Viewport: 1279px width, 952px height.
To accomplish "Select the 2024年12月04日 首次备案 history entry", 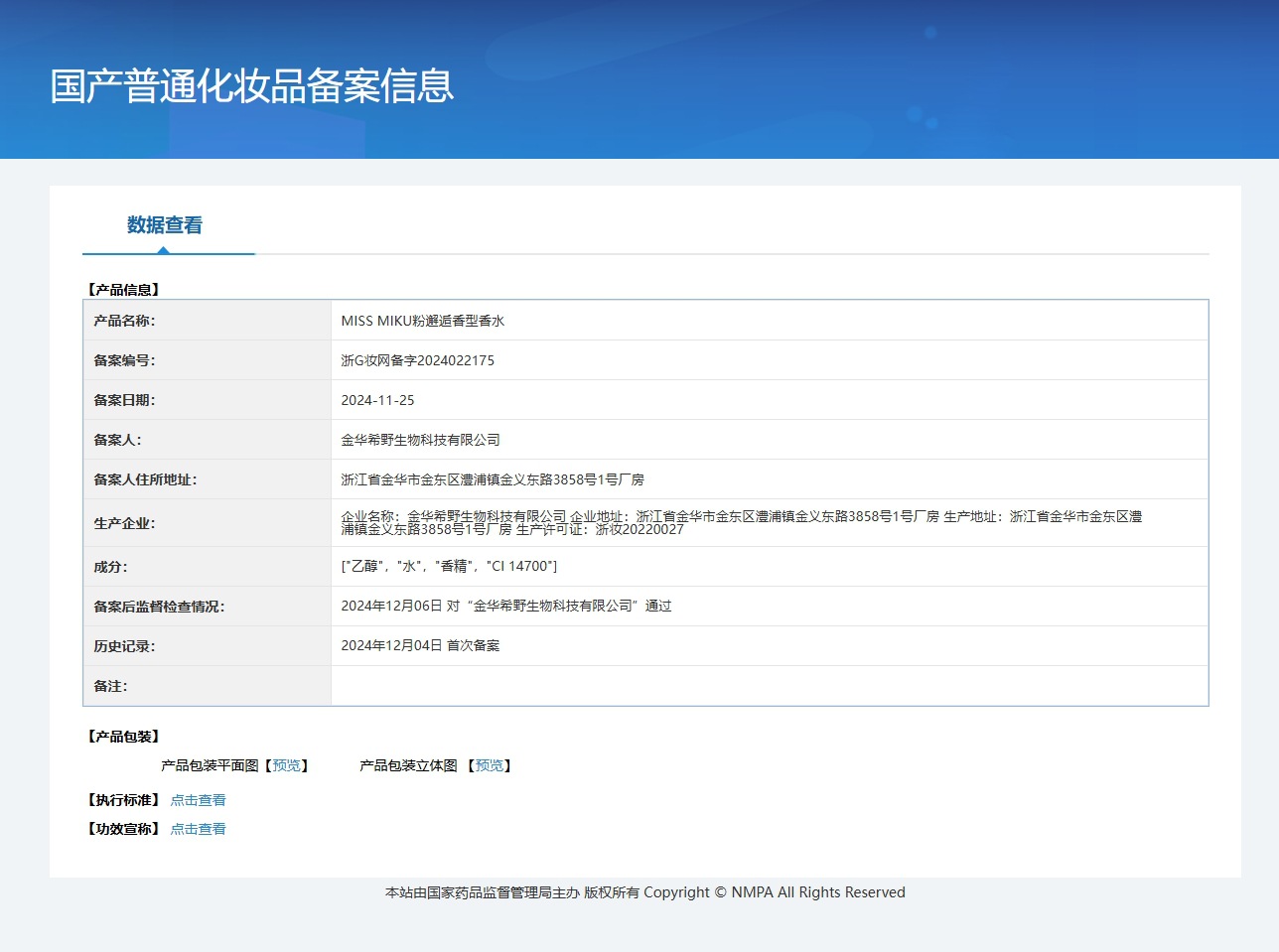I will point(420,645).
